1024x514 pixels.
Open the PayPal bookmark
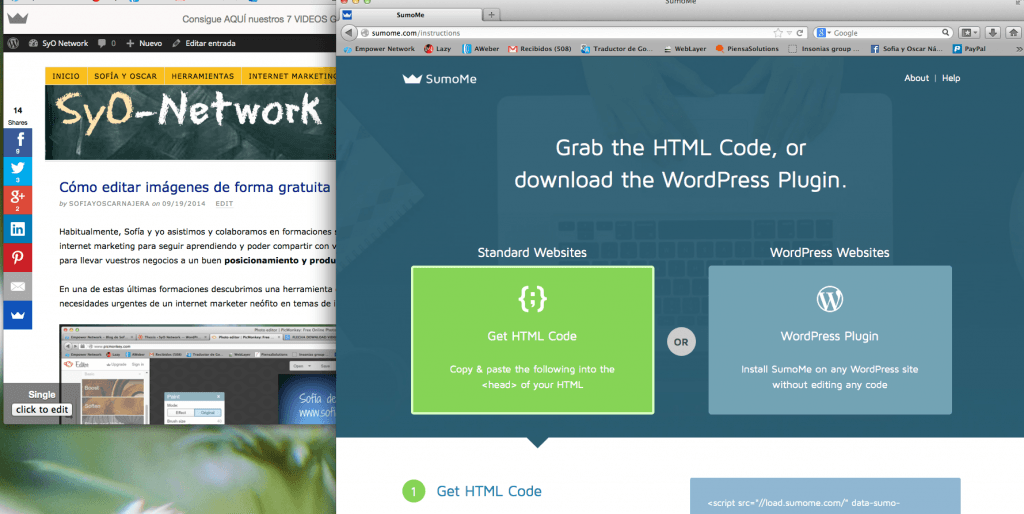(x=969, y=48)
